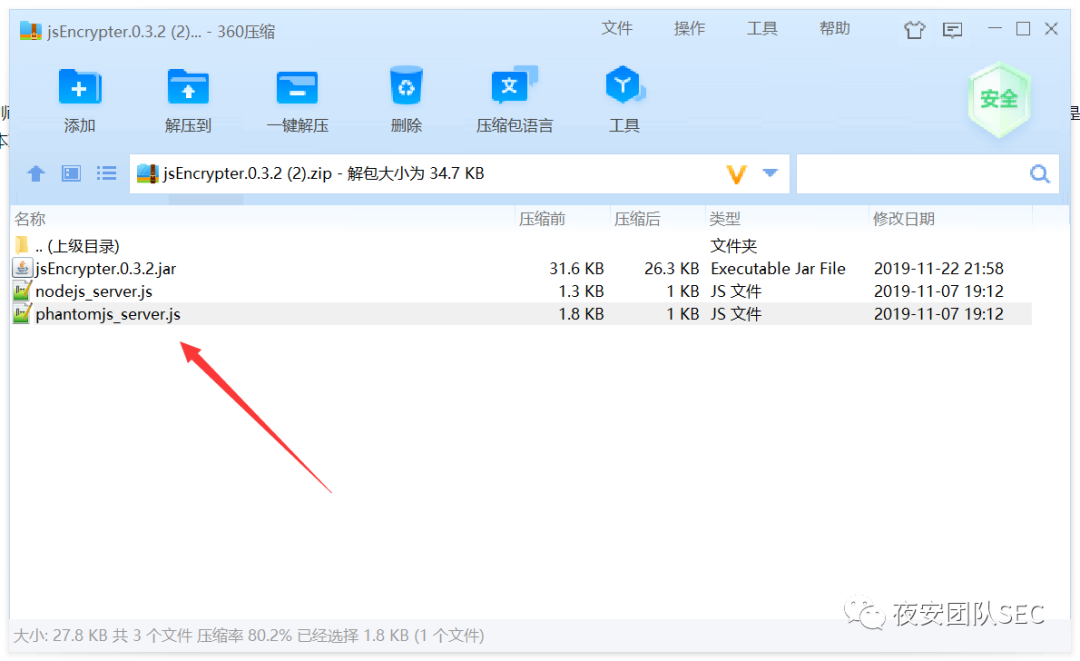Click the 2019-11-22 21:58 date cell
Image resolution: width=1080 pixels, height=661 pixels.
coord(939,269)
